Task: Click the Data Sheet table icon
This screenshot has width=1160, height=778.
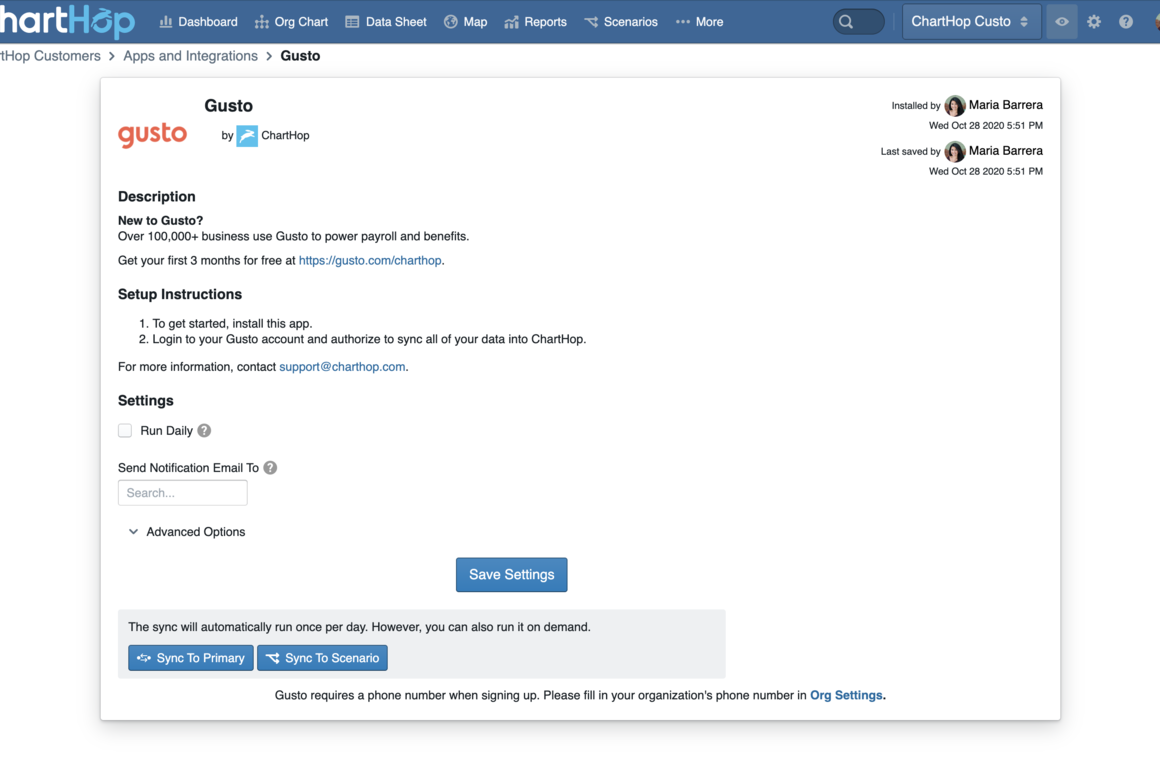Action: pyautogui.click(x=352, y=22)
